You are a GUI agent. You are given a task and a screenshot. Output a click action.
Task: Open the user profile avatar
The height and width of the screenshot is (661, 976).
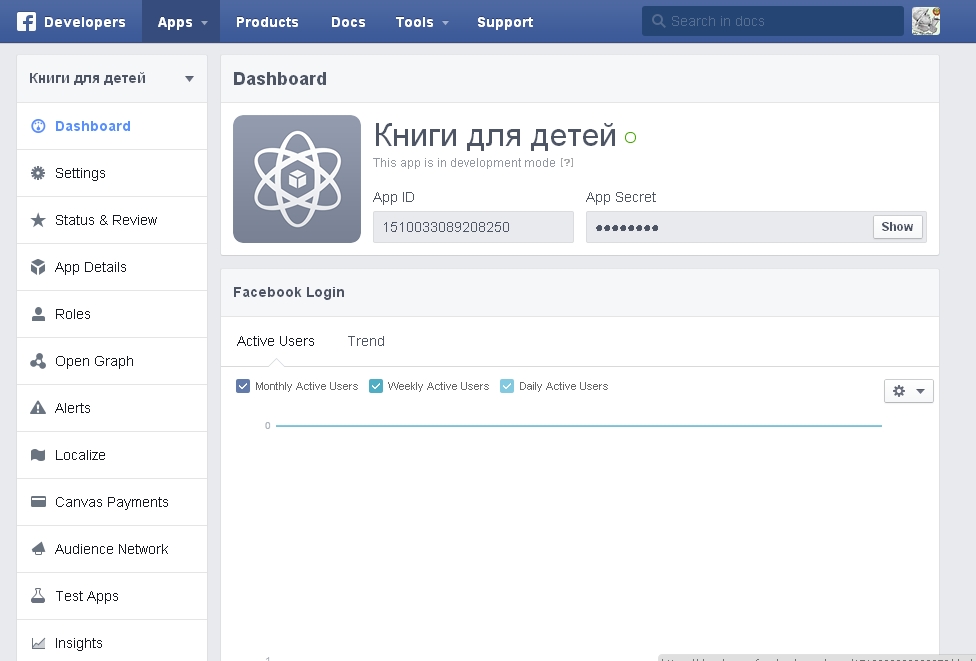926,21
